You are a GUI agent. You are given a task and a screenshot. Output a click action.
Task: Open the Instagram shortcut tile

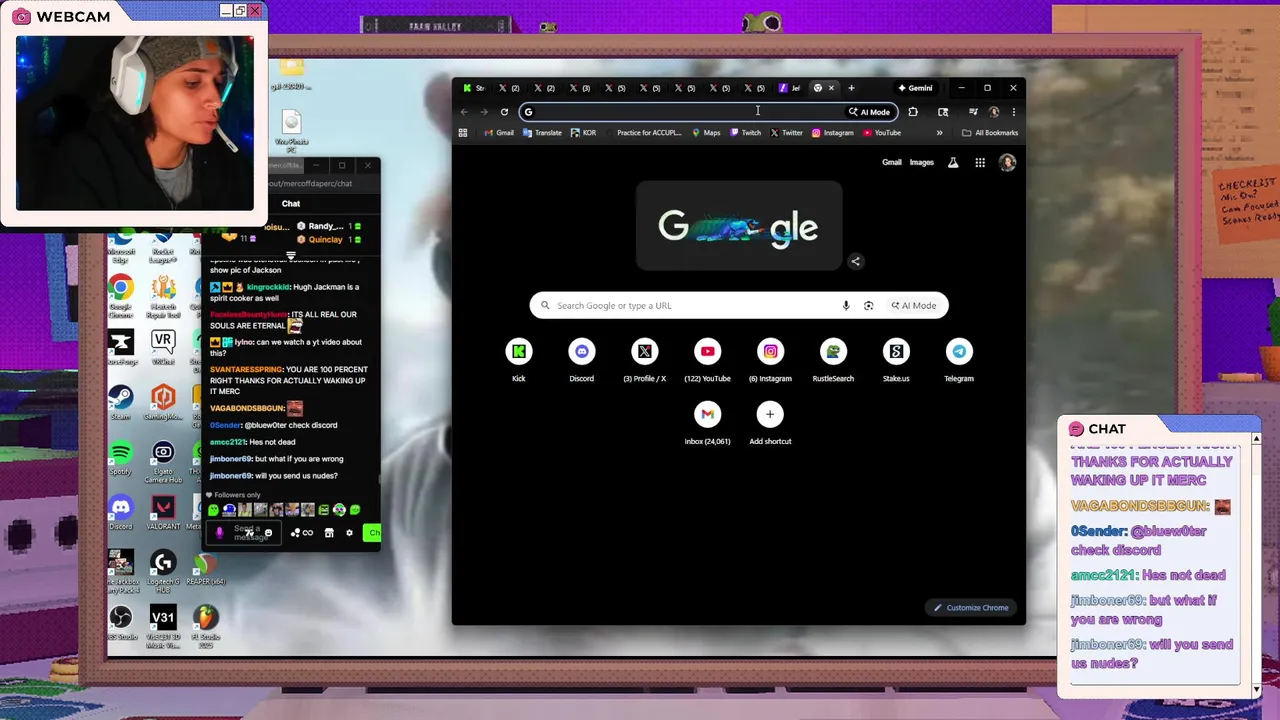[770, 360]
